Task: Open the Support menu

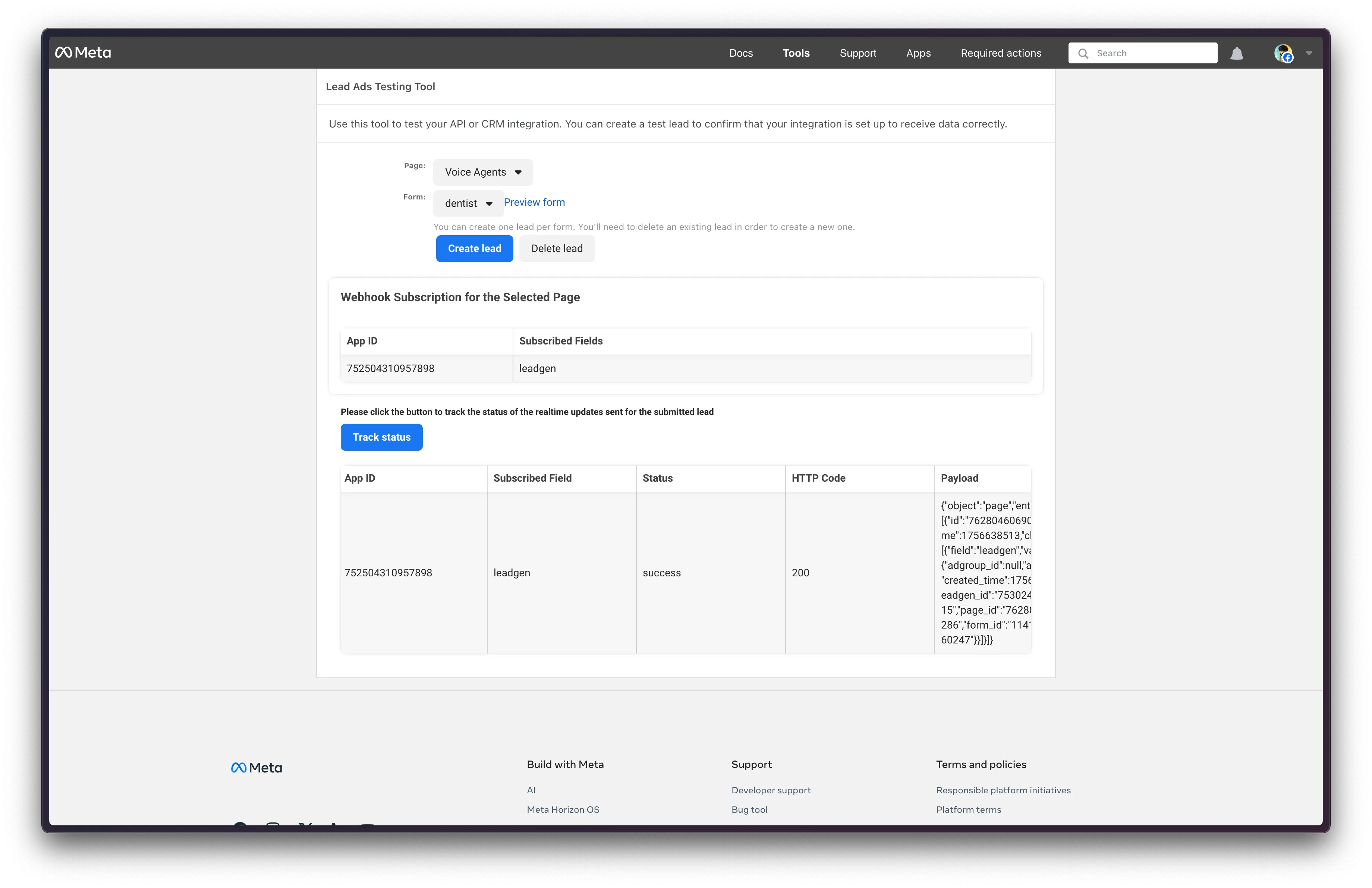Action: pos(858,53)
